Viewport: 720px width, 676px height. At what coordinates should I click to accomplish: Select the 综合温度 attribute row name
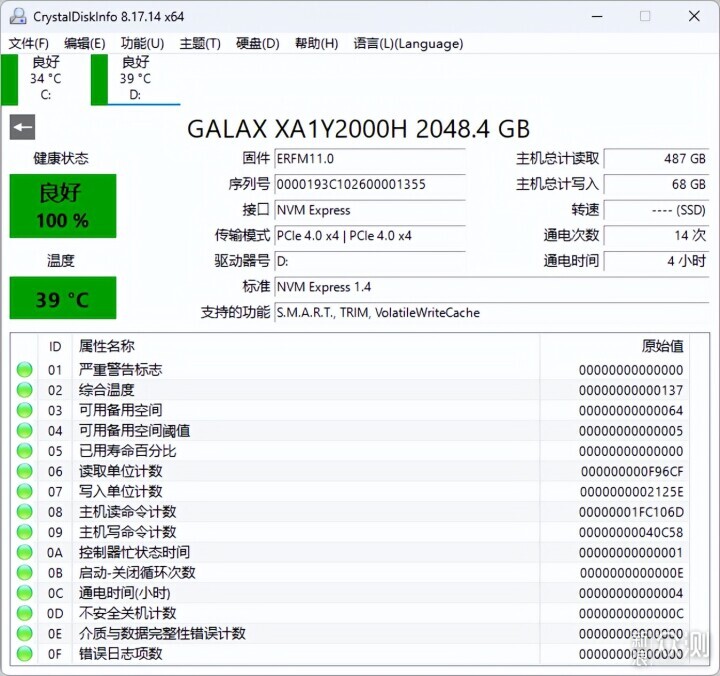coord(107,390)
